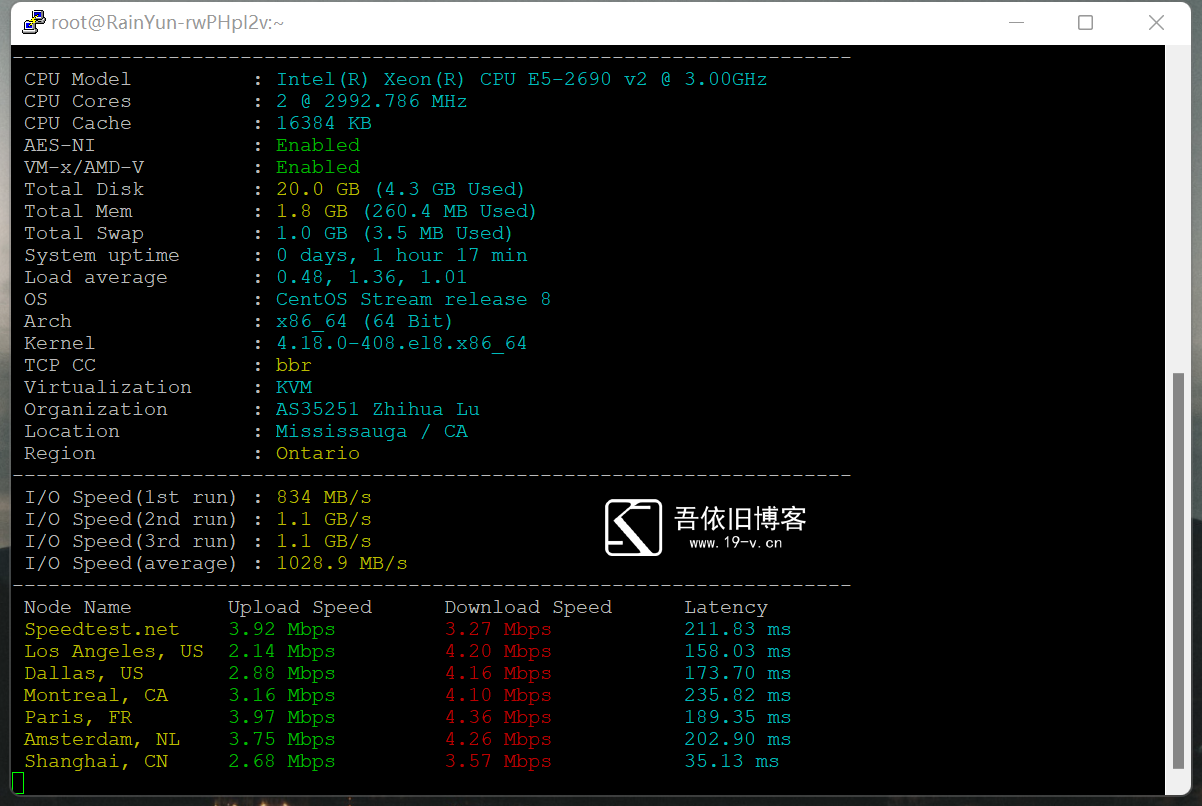This screenshot has width=1202, height=806.
Task: Select Shanghai latency 35.13 ms
Action: (732, 761)
